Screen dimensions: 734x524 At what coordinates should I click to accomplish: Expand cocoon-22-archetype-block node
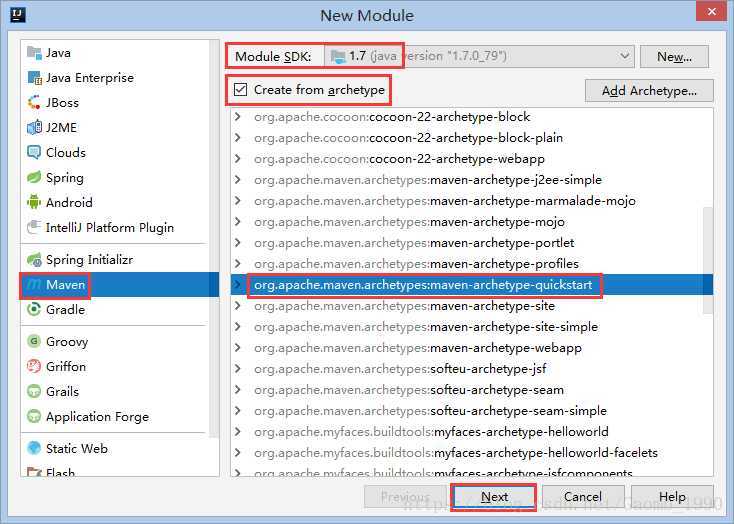[238, 117]
